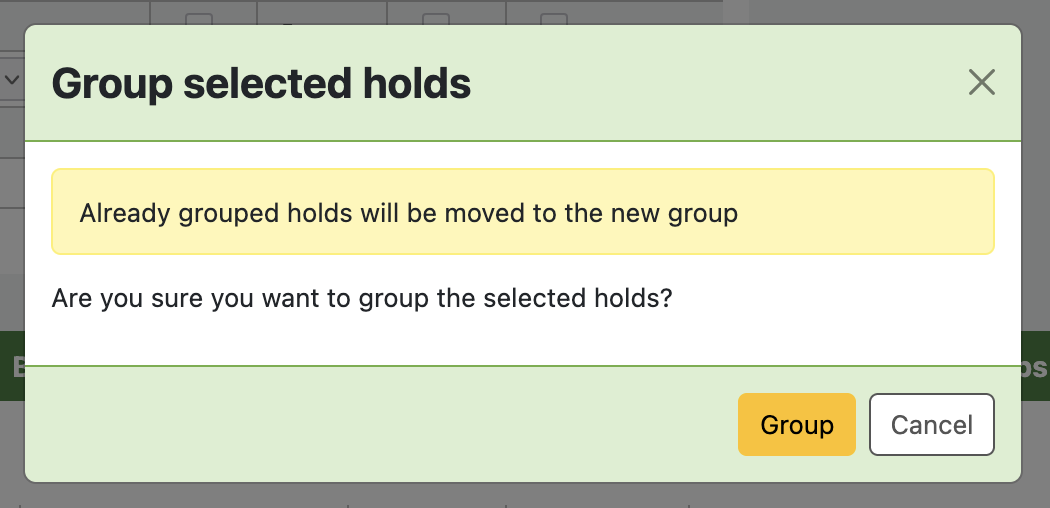Click the "Are you sure" confirmation question
This screenshot has height=508, width=1050.
pyautogui.click(x=361, y=298)
